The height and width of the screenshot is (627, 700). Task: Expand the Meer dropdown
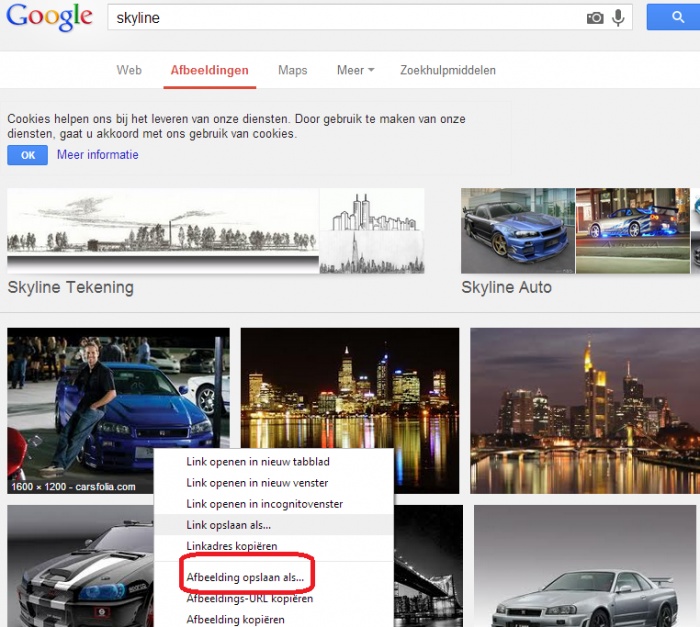[355, 70]
